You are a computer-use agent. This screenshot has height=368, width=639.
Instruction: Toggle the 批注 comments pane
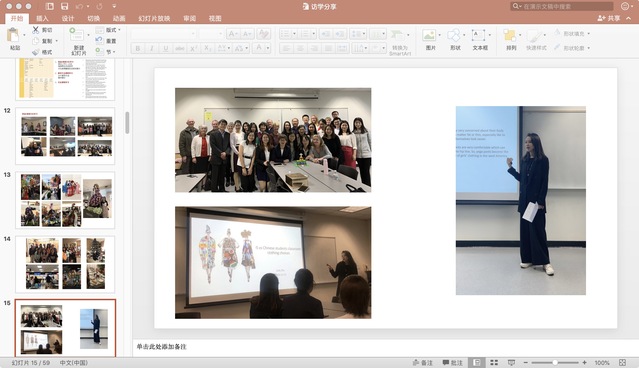pyautogui.click(x=453, y=362)
